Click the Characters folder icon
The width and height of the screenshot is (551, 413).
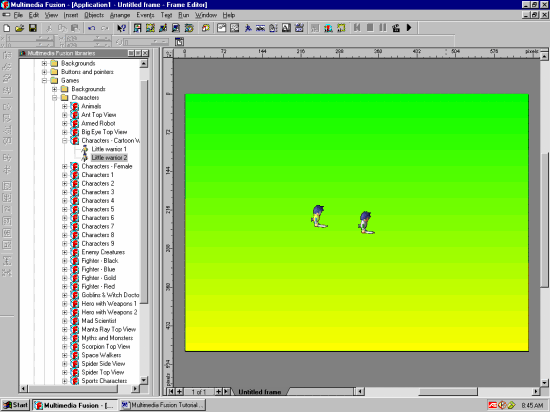pyautogui.click(x=64, y=97)
